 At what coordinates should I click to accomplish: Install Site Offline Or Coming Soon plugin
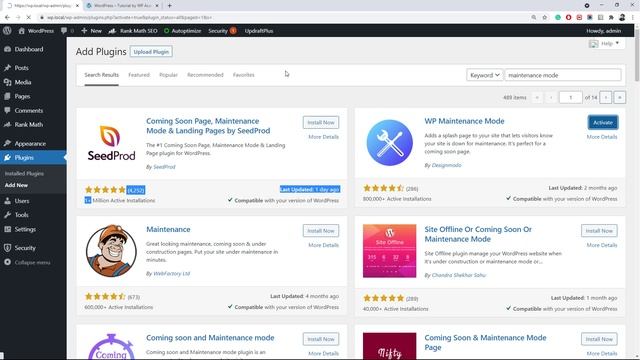[x=599, y=231]
